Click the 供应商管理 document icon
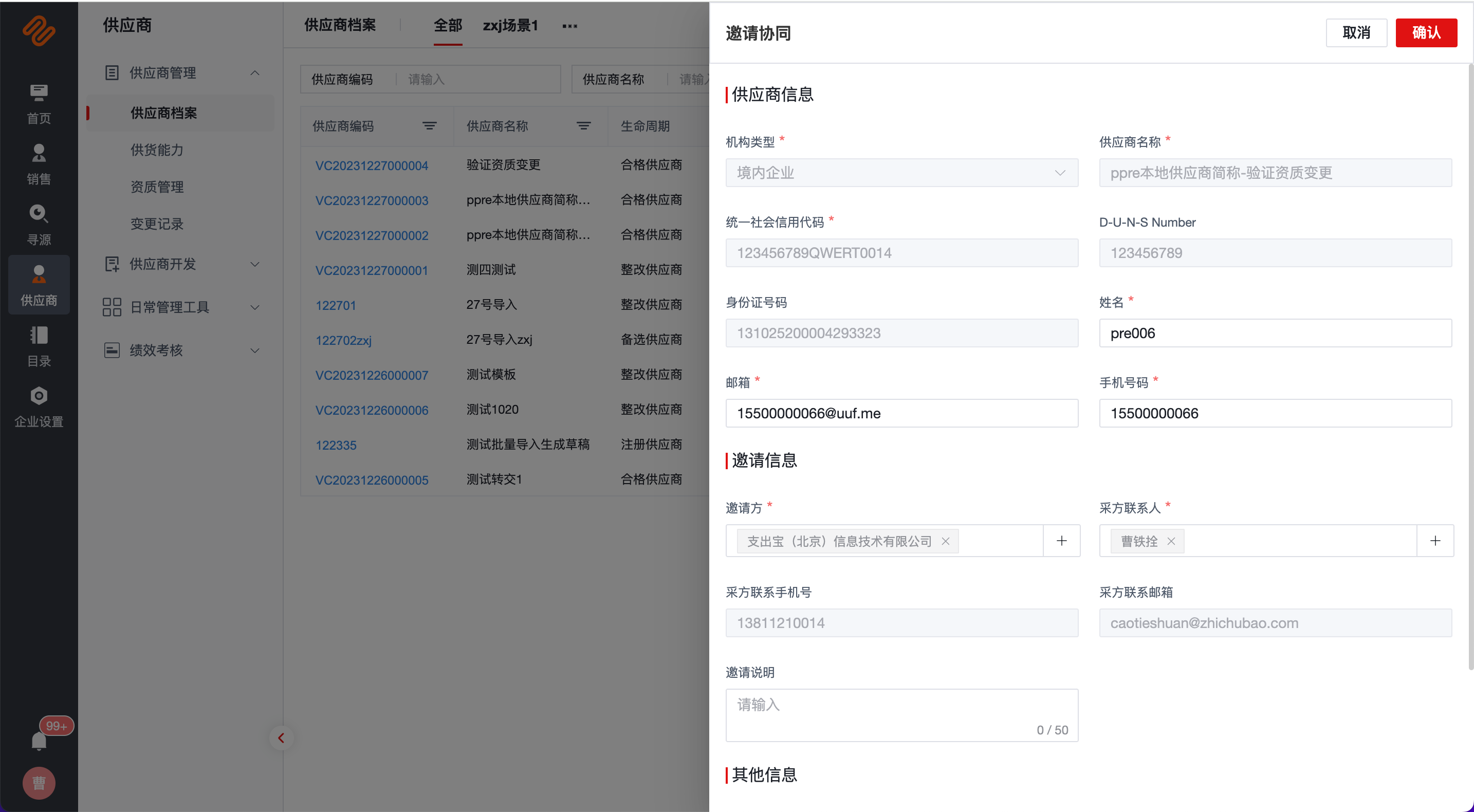The width and height of the screenshot is (1474, 812). 112,72
